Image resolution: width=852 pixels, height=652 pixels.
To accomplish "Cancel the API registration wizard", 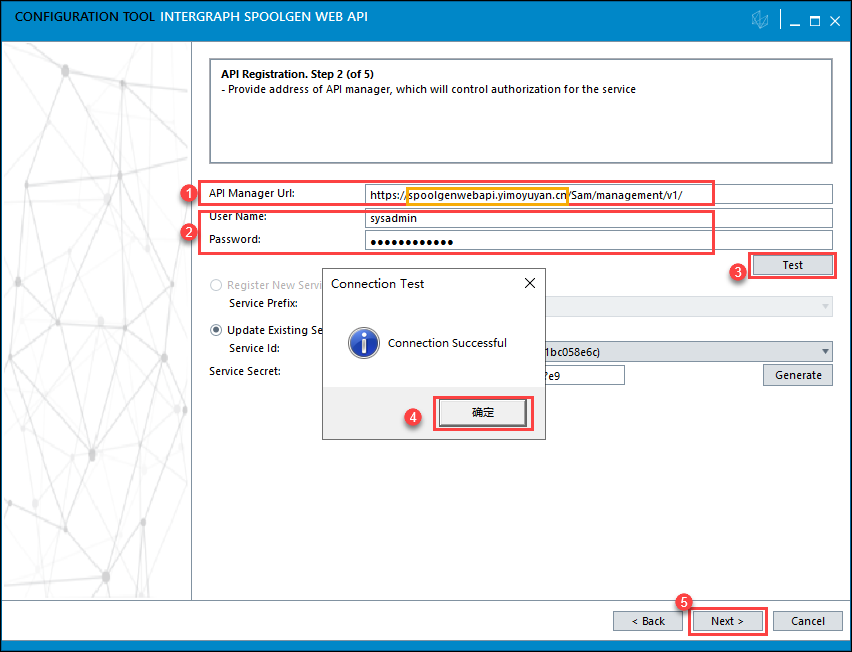I will [x=807, y=621].
